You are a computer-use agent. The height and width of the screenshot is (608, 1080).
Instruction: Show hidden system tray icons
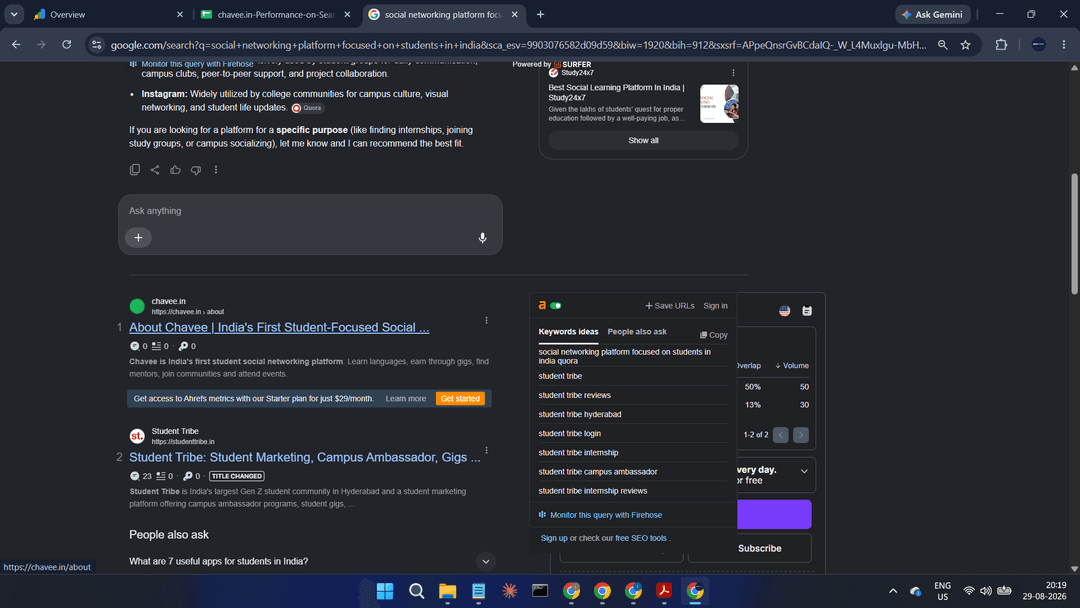pos(893,591)
